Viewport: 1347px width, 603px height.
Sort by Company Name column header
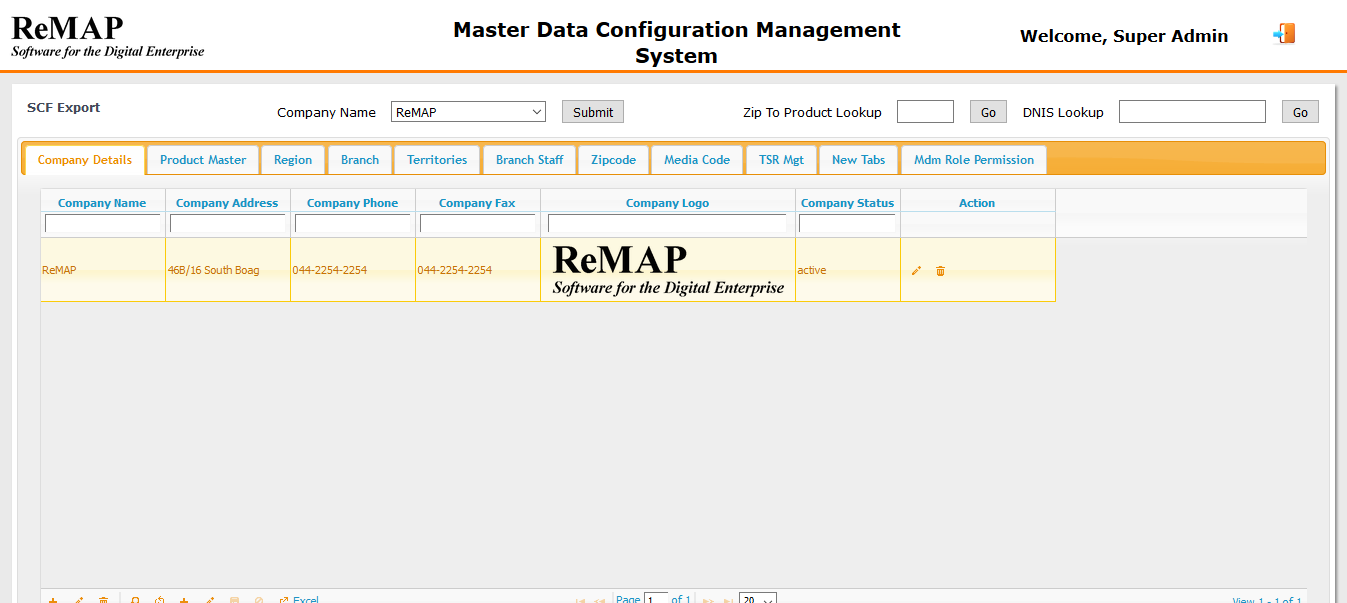(x=102, y=203)
